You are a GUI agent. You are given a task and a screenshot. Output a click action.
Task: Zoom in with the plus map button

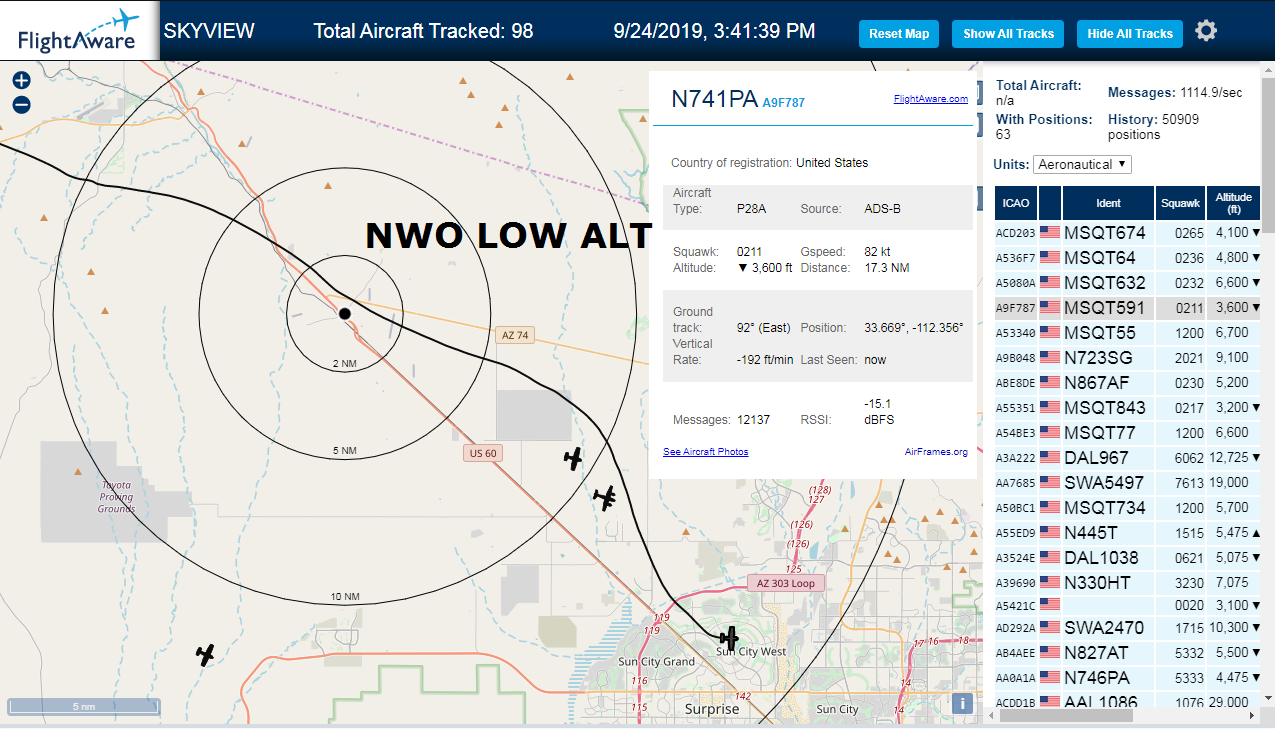coord(21,81)
